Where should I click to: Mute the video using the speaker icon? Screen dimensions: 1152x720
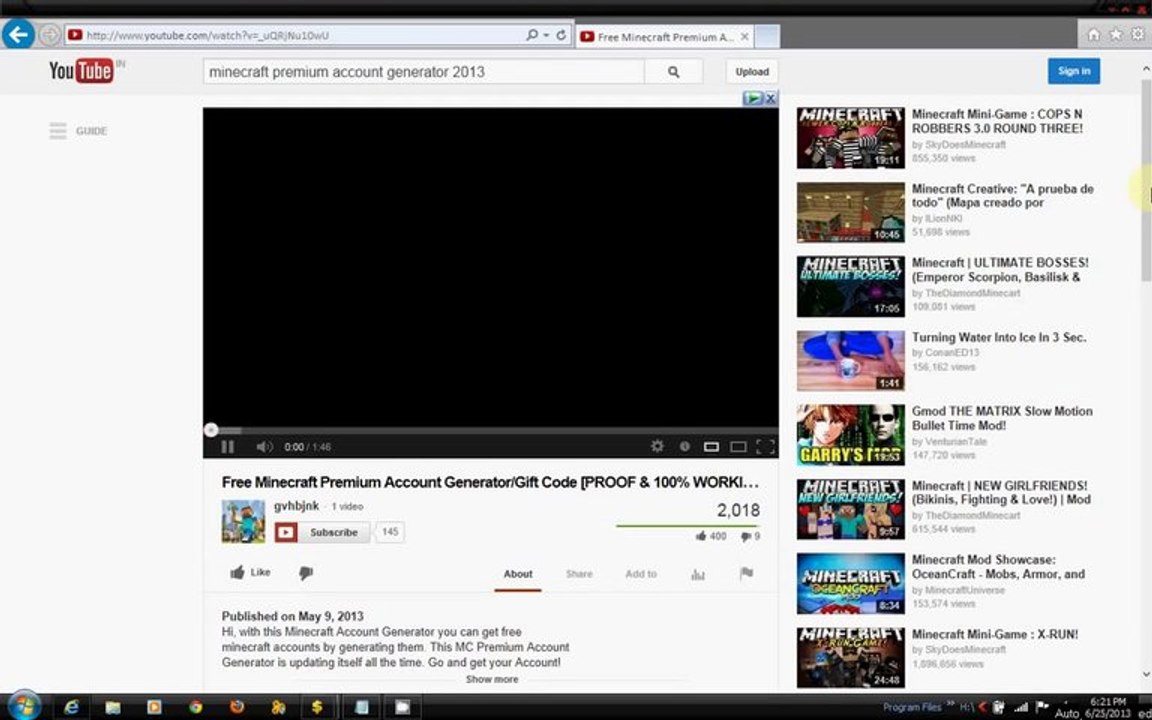tap(264, 447)
